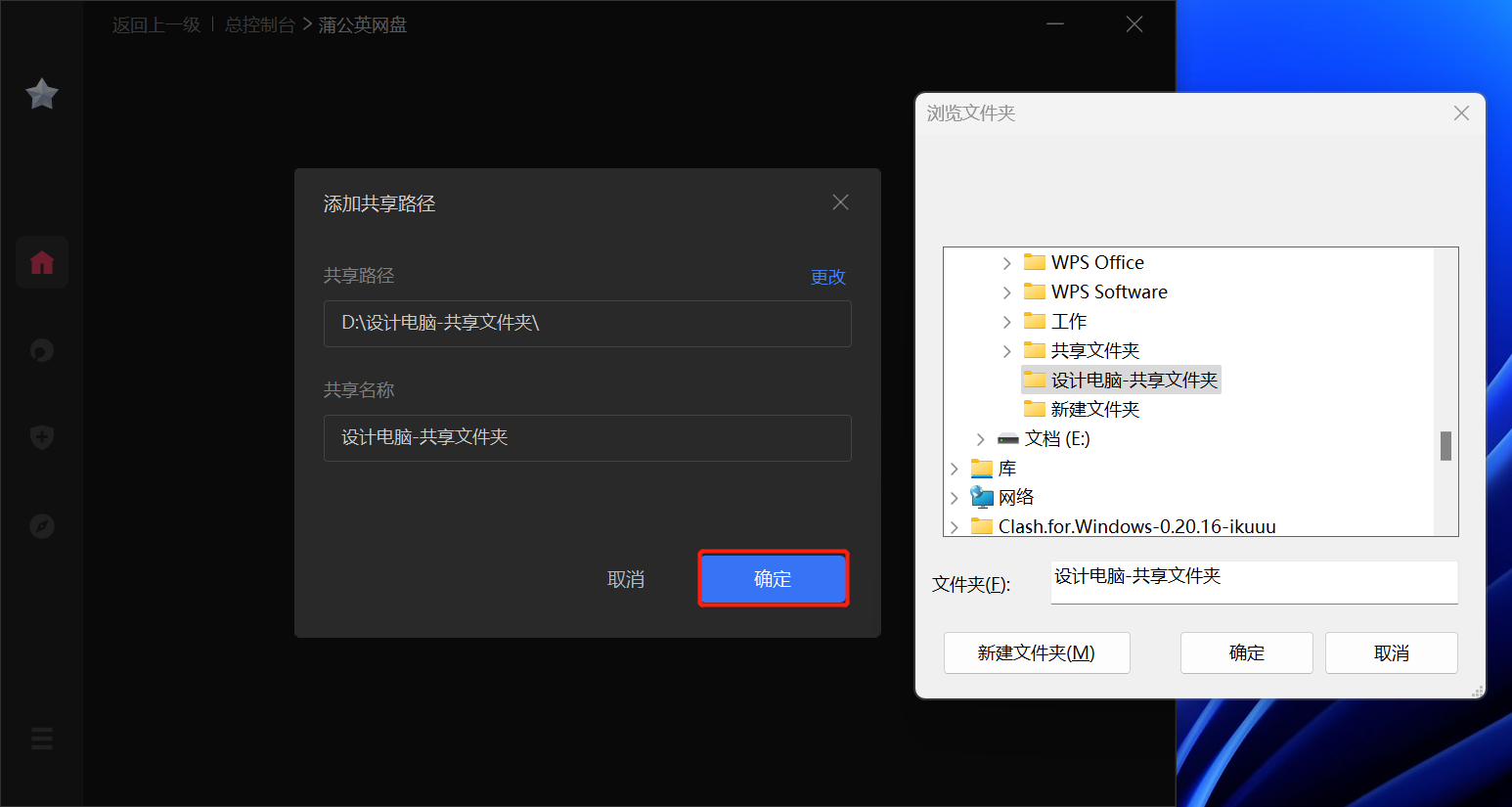Close the 浏览文件夹 dialog

click(x=1461, y=113)
